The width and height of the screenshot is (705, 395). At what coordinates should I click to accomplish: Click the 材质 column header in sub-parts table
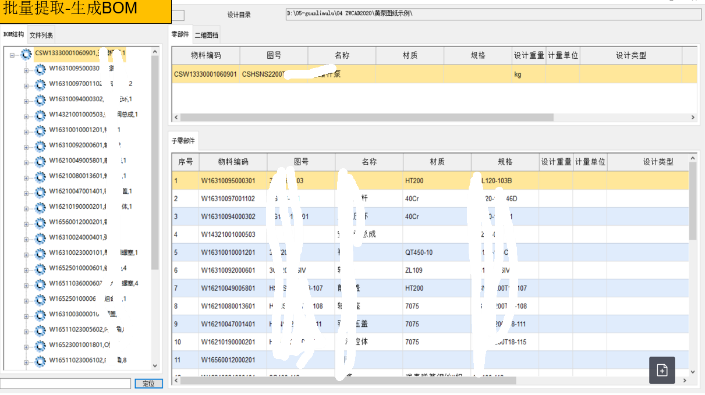point(437,162)
